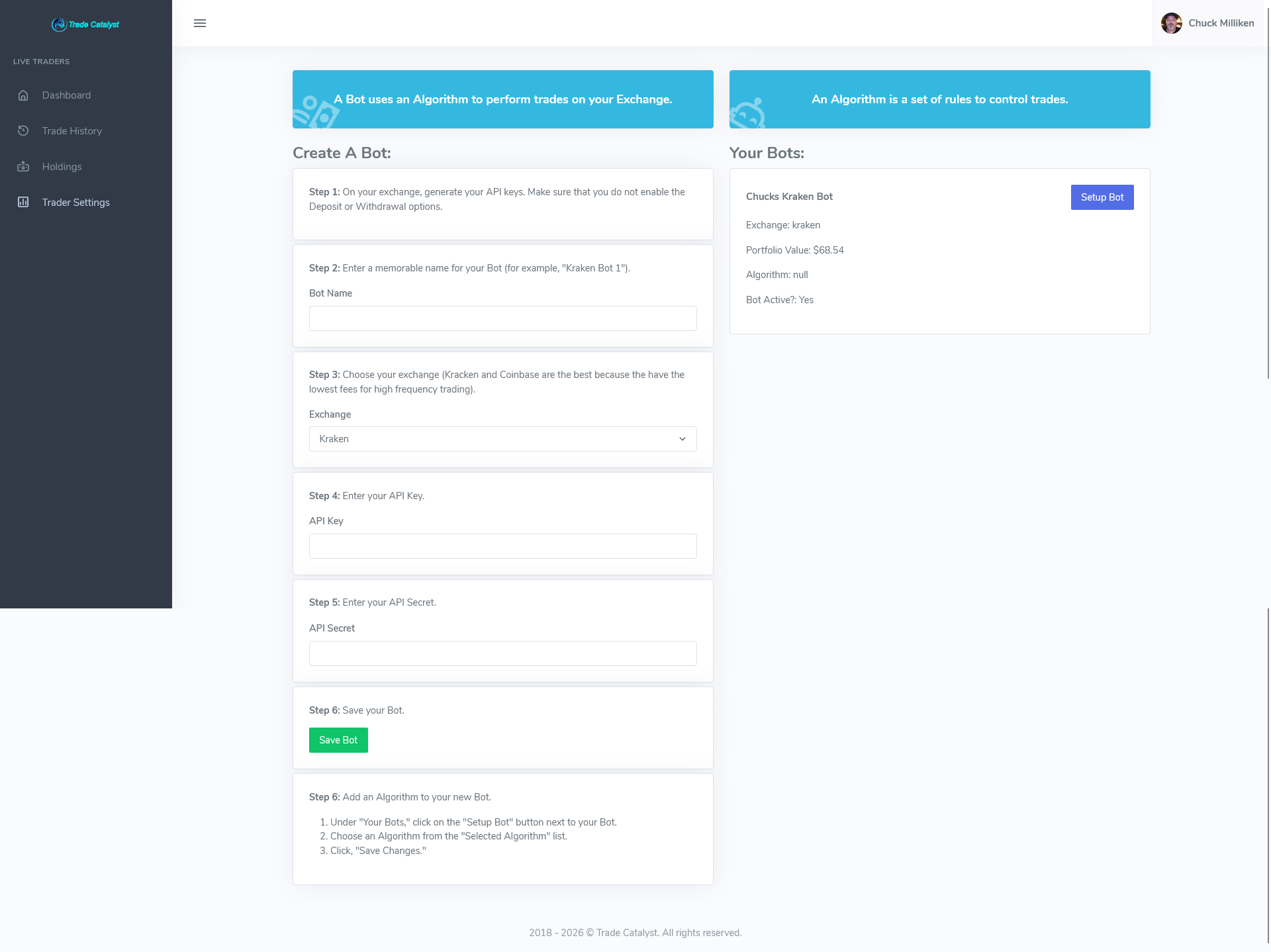This screenshot has width=1271, height=952.
Task: Toggle the hamburger sidebar menu icon
Action: 200,23
